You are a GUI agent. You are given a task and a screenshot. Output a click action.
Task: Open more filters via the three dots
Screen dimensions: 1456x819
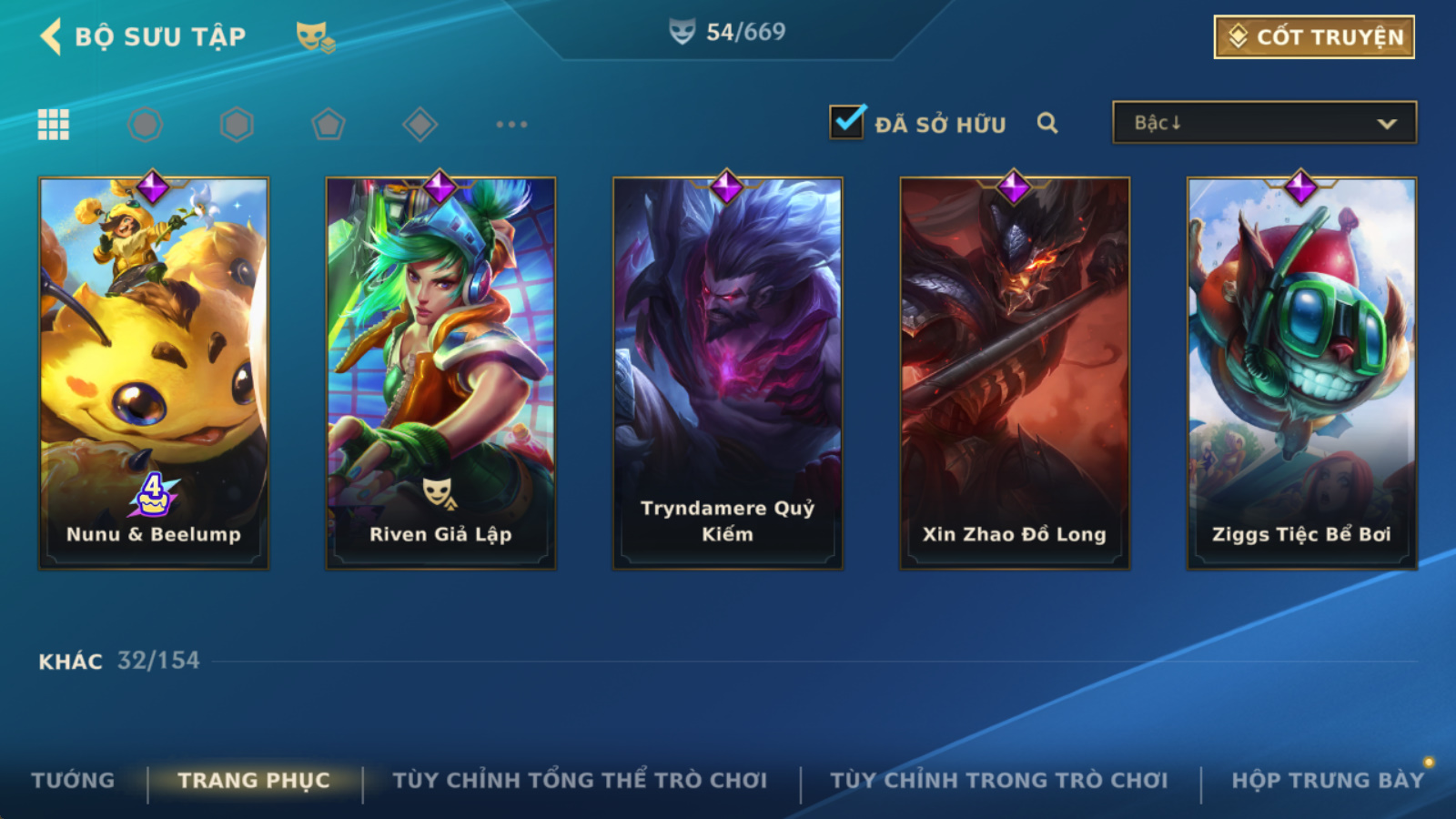click(511, 124)
